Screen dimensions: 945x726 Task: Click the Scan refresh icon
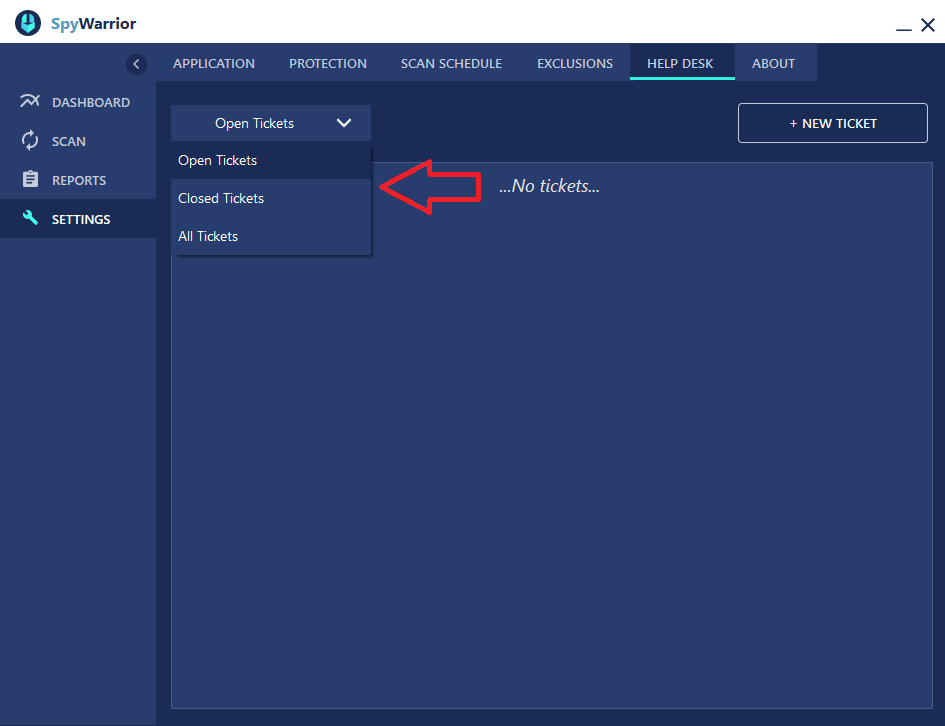[30, 140]
